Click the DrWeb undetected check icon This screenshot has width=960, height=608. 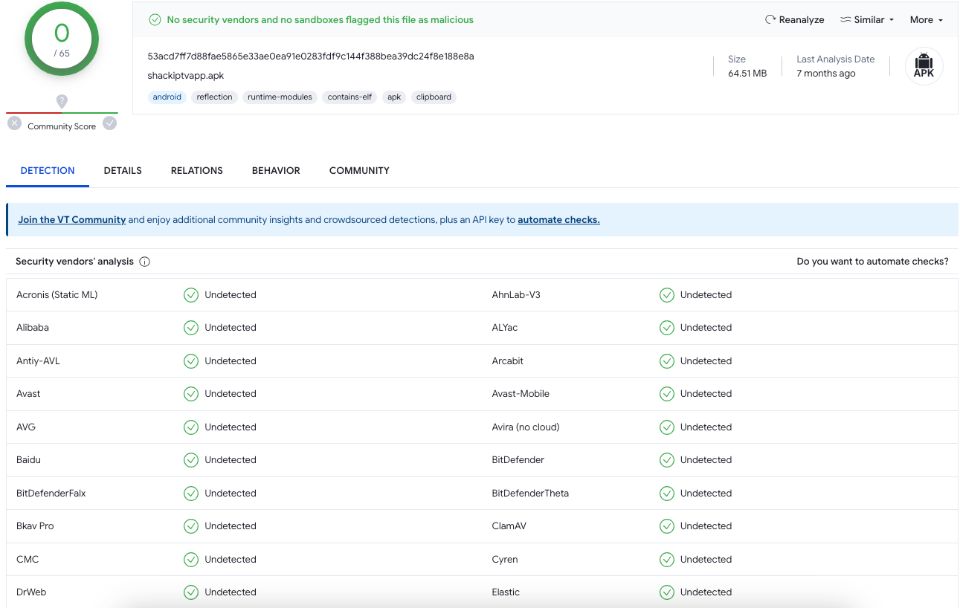click(191, 592)
